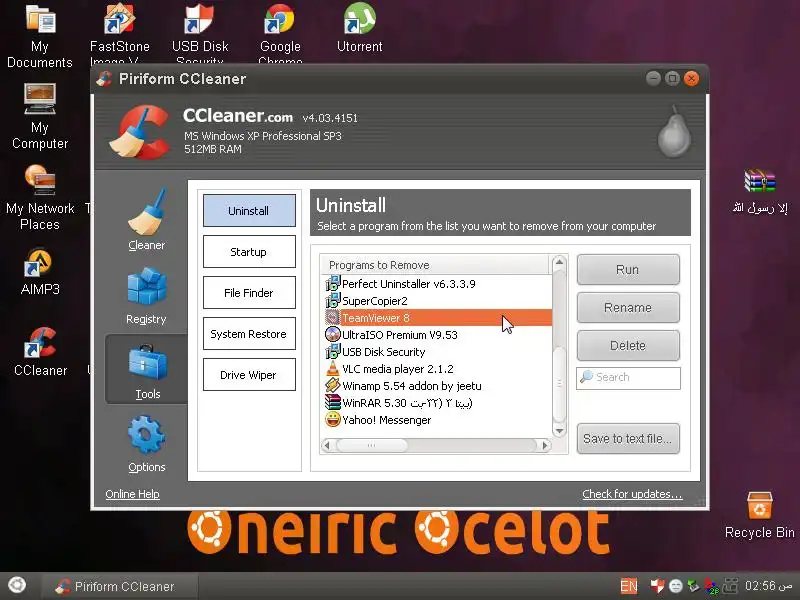Click the USB Disk Security shield tray icon

(657, 586)
